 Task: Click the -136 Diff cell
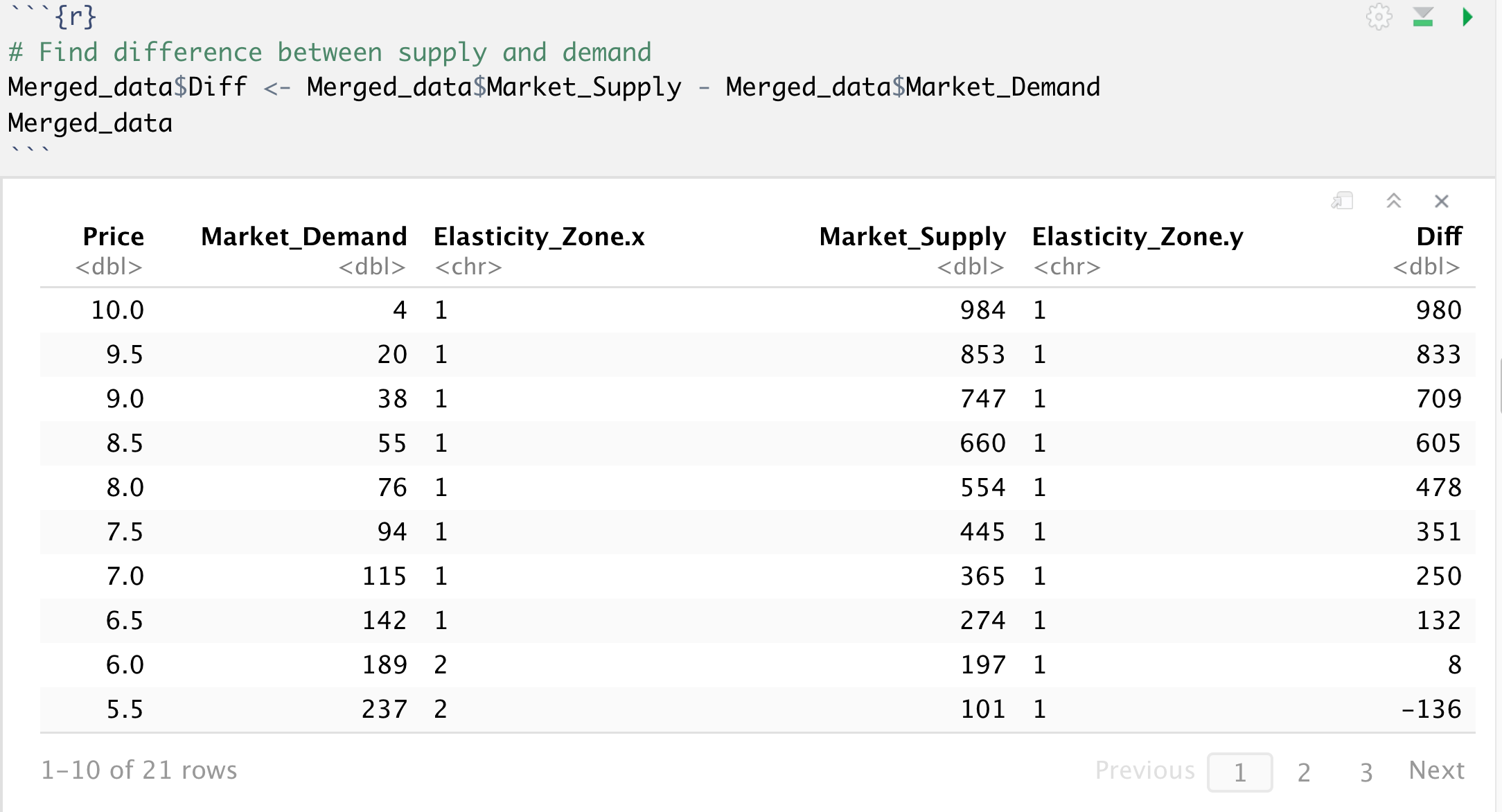coord(1431,709)
